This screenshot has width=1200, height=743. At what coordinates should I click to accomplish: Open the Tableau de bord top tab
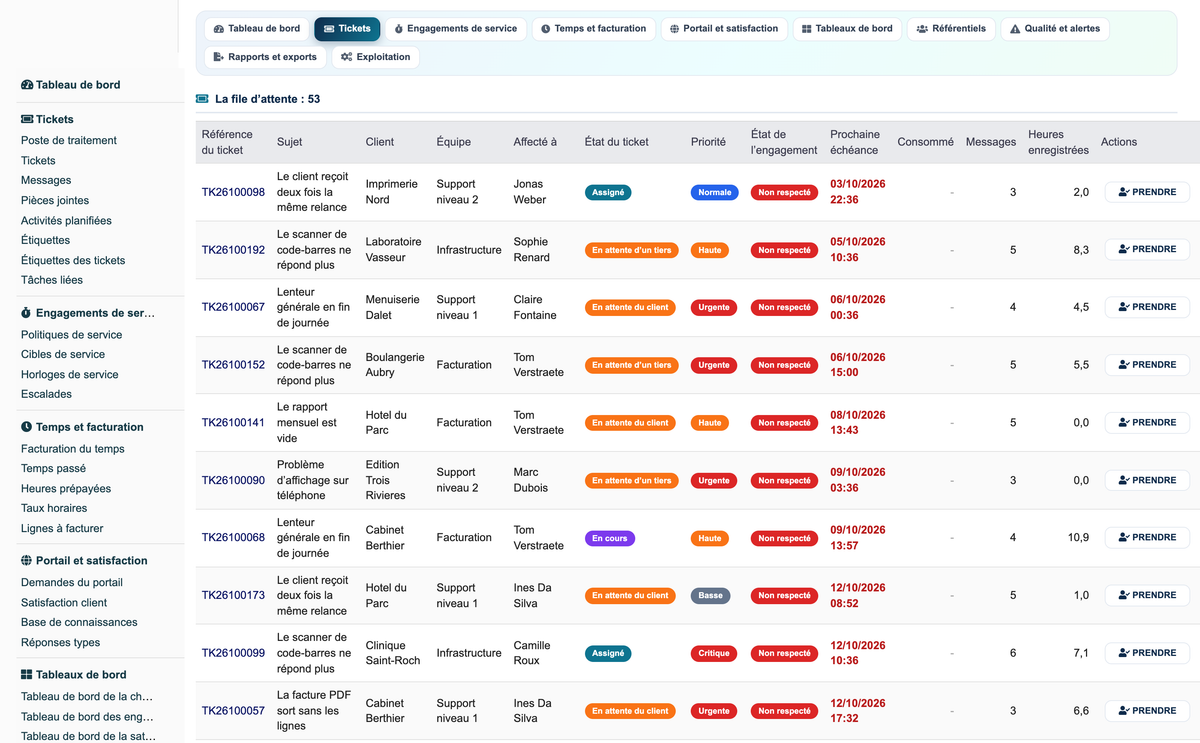pyautogui.click(x=257, y=29)
